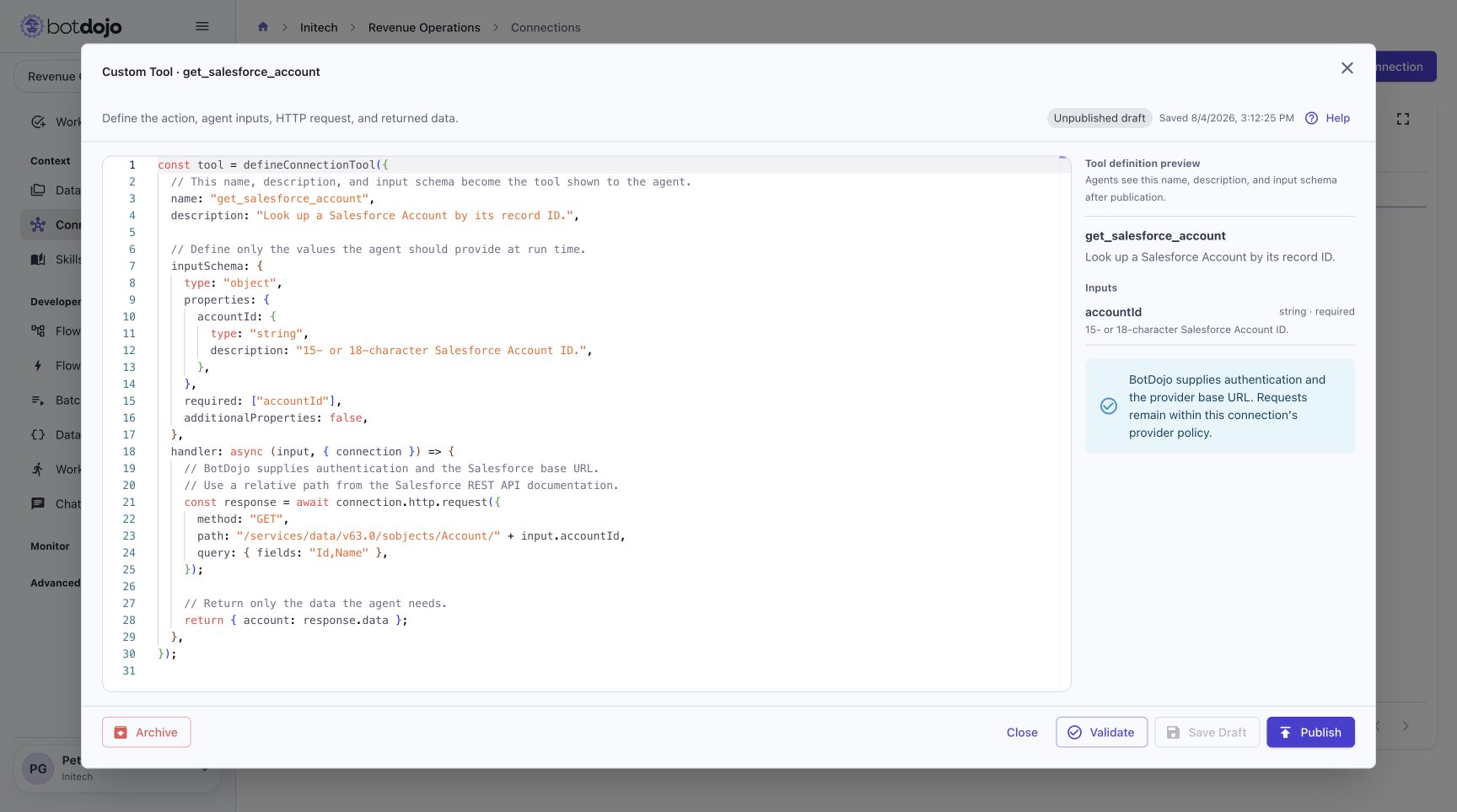The height and width of the screenshot is (812, 1457).
Task: Click Close in the dialog footer
Action: 1022,732
